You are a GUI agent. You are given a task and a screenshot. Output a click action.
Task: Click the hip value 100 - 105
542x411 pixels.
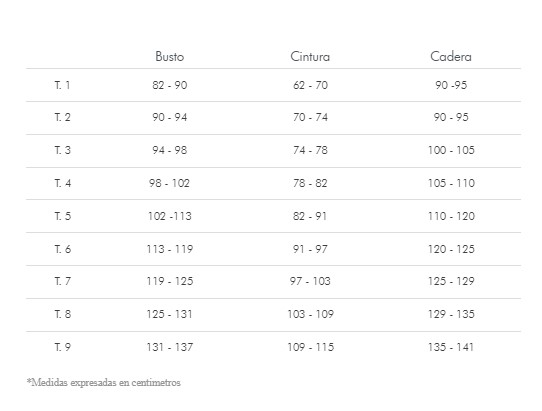point(451,150)
